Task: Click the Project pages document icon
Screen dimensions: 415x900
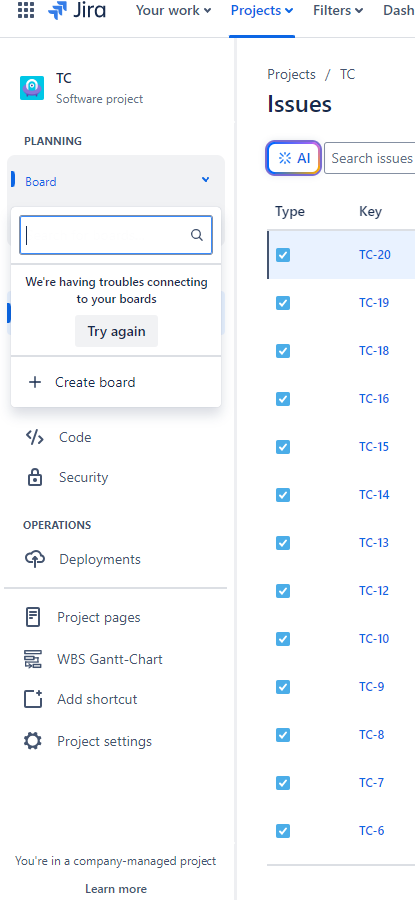Action: point(33,618)
